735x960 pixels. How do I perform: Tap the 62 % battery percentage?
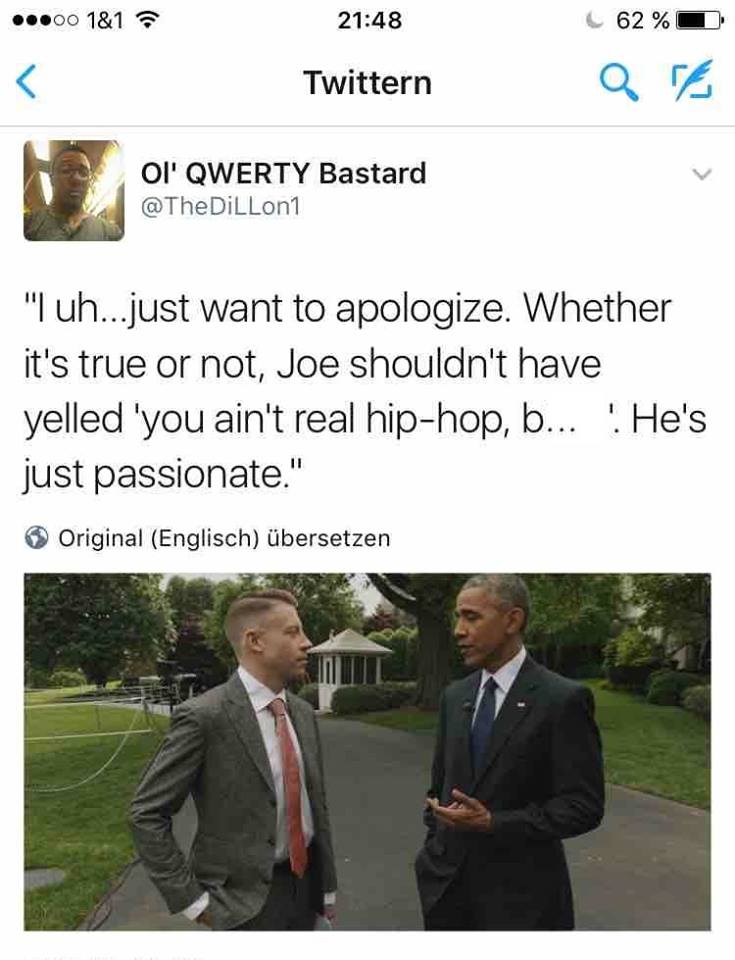coord(643,20)
